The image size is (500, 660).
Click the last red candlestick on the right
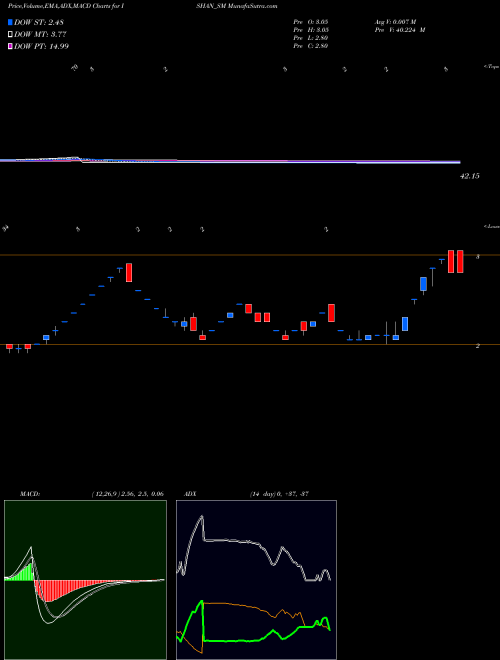coord(460,261)
